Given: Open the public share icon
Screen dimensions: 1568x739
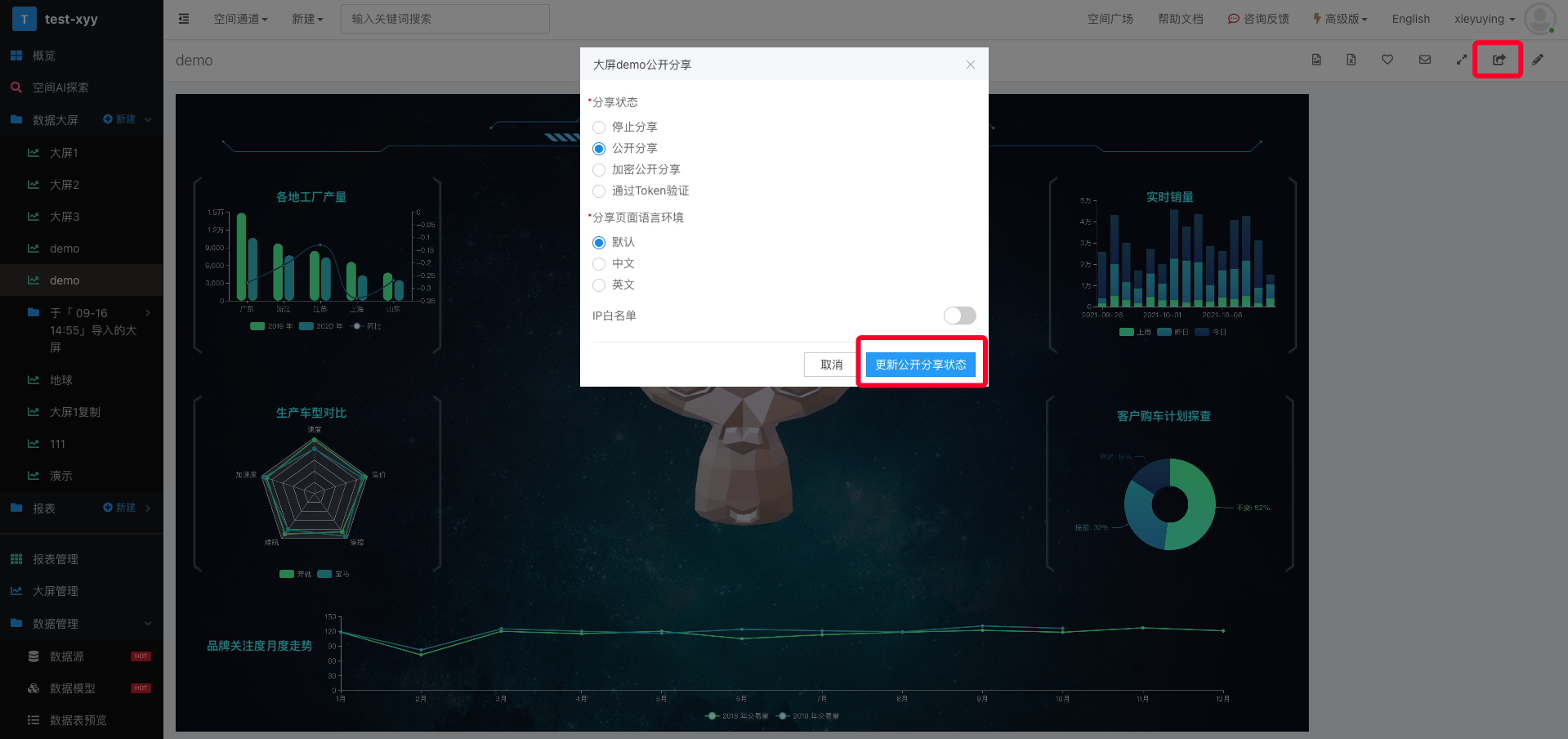Looking at the screenshot, I should (x=1499, y=60).
